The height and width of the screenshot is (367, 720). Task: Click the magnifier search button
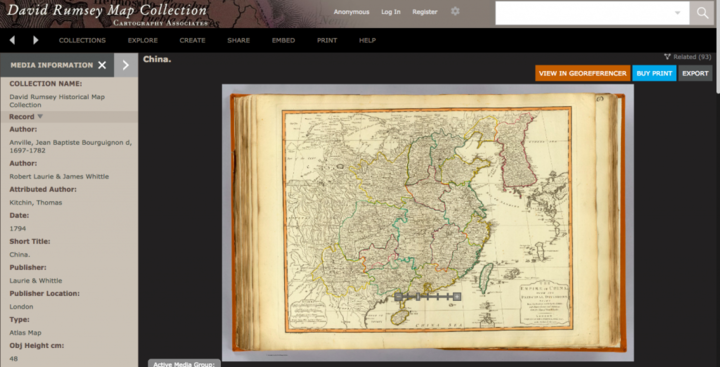(702, 13)
